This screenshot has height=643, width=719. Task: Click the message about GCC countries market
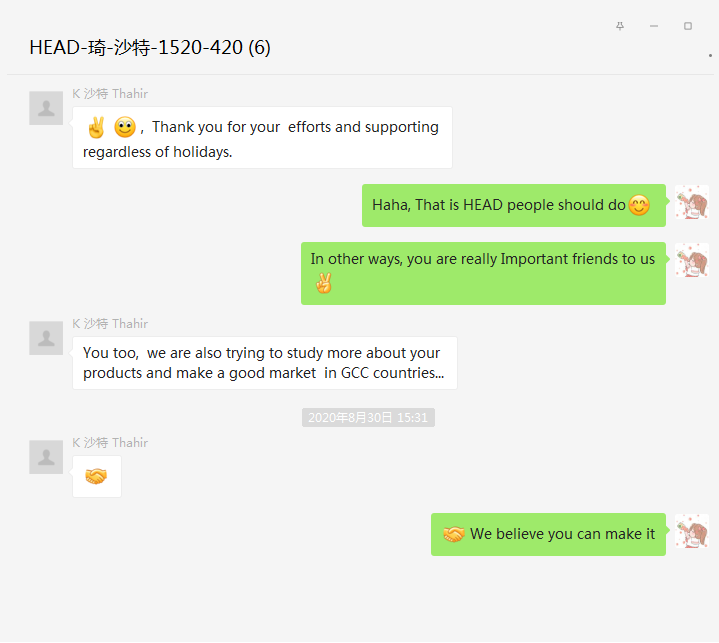pyautogui.click(x=264, y=363)
